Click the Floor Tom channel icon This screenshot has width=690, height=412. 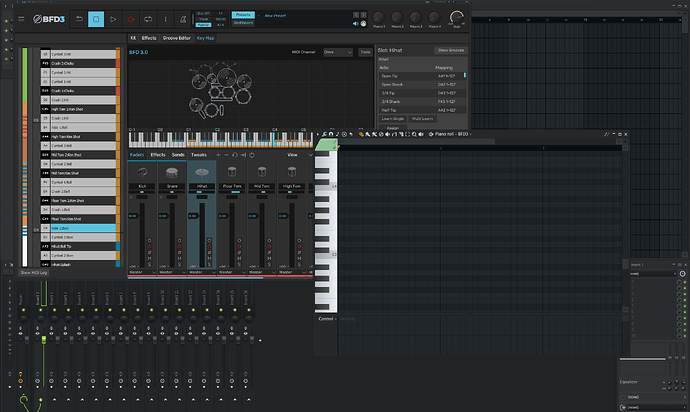(x=231, y=174)
